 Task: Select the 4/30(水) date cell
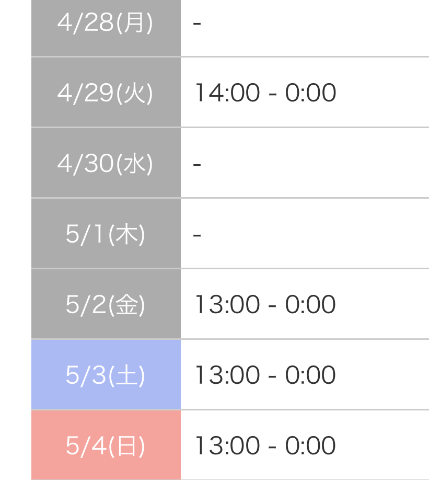point(106,163)
